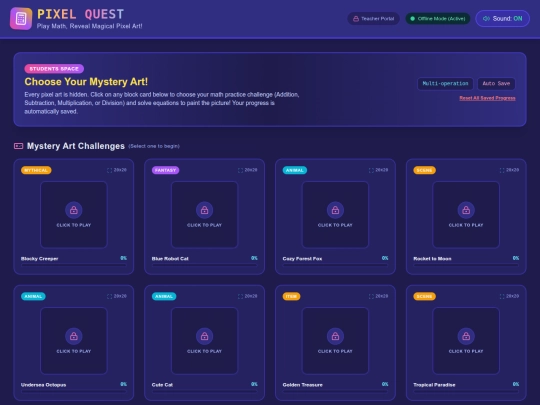Click Click To Play text on Golden Treasure
540x405 pixels.
tap(335, 351)
